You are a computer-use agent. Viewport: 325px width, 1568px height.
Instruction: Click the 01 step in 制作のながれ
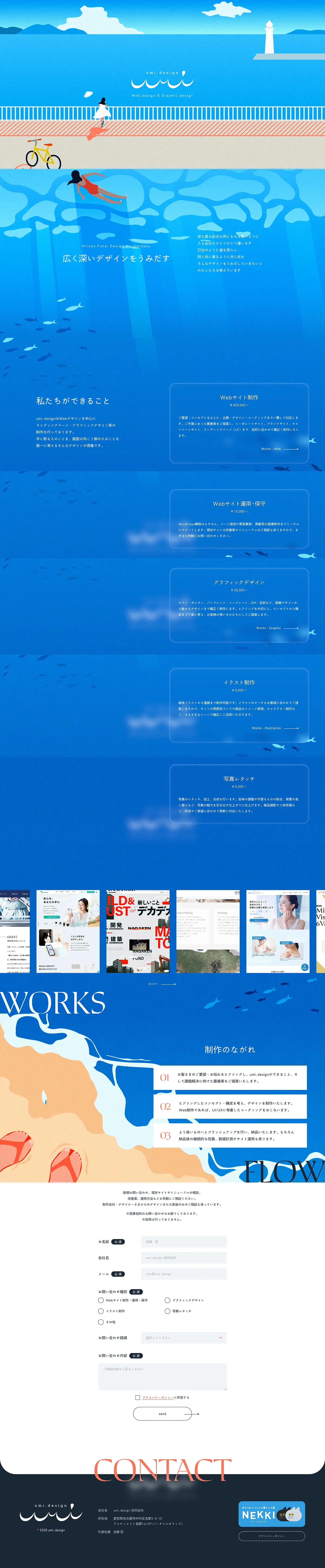click(230, 1077)
